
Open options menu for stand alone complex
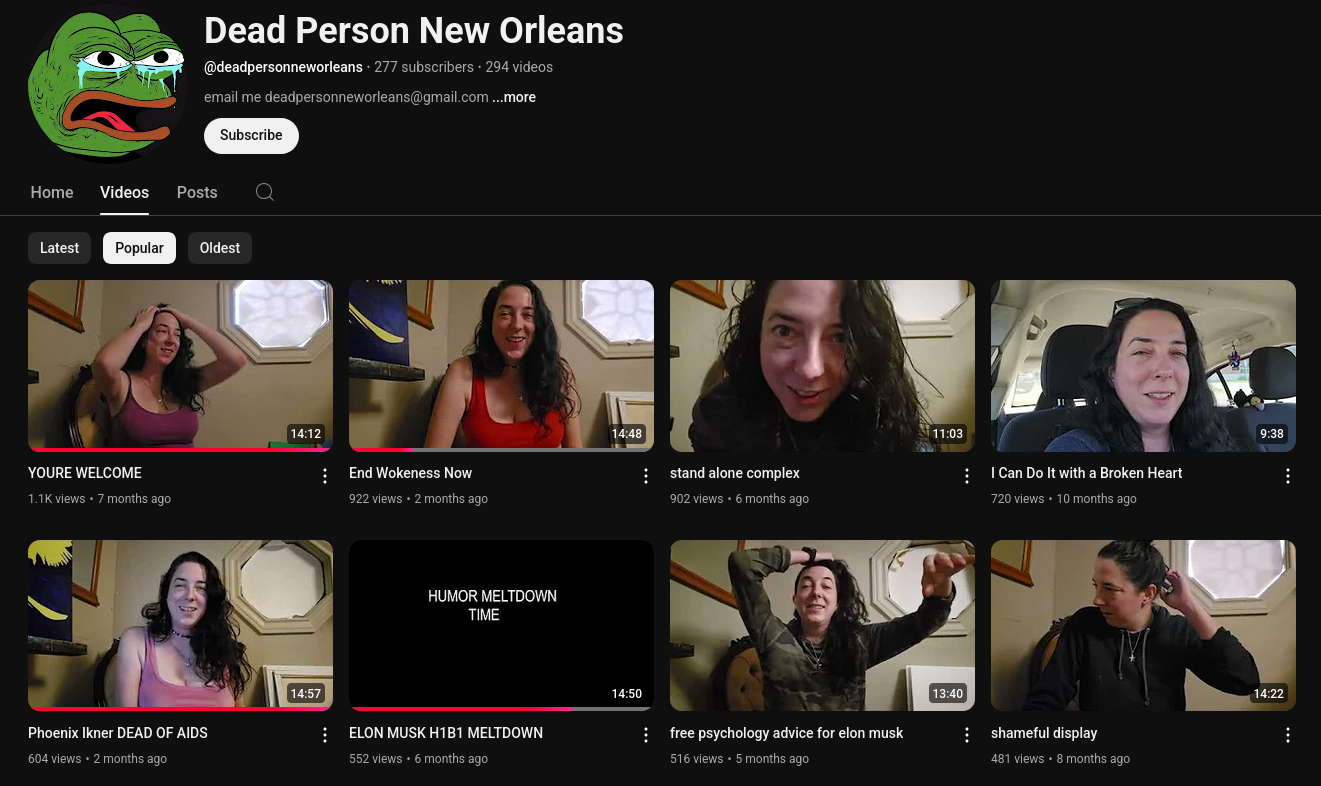(967, 476)
